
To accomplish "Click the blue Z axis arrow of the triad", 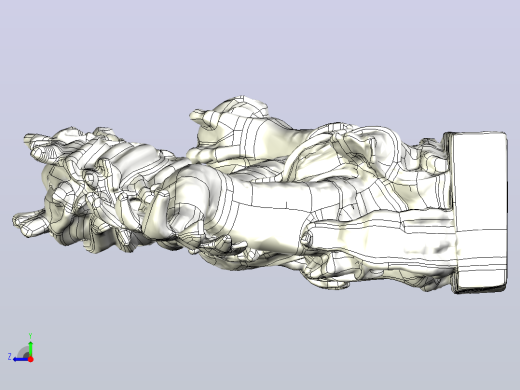I will pyautogui.click(x=21, y=359).
